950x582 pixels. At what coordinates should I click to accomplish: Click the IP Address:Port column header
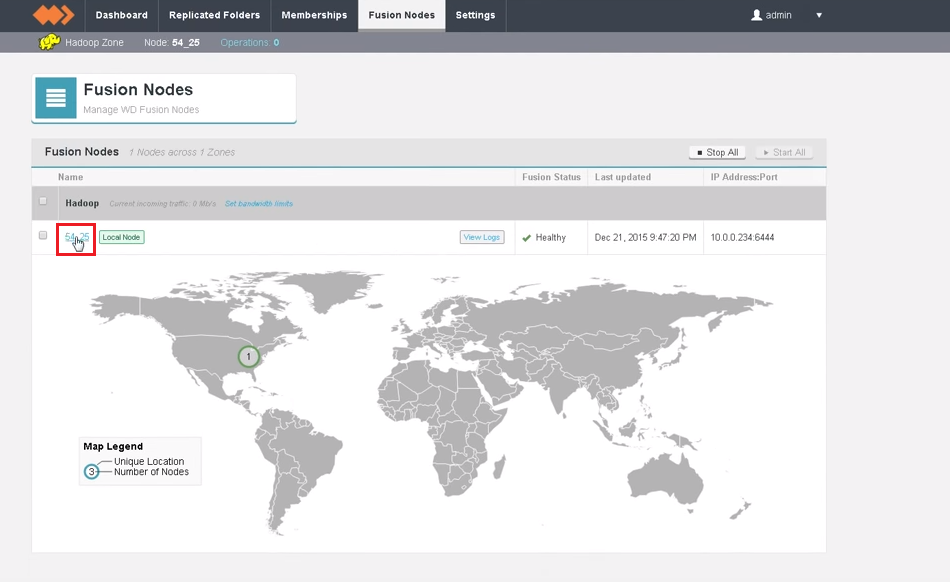pyautogui.click(x=744, y=177)
